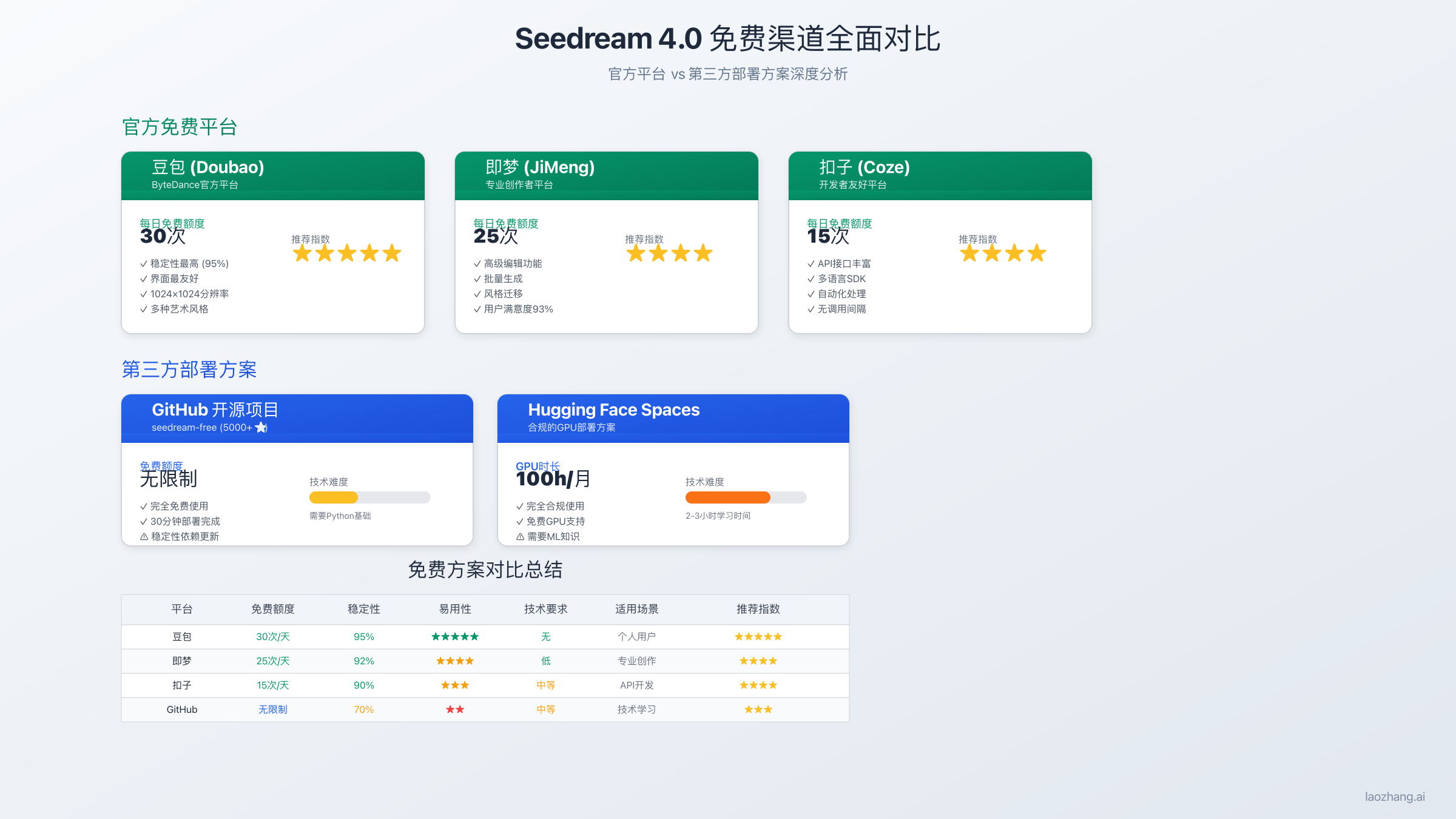Click the 官方平台 vs 第三方部署方案深度分析 subtitle
Image resolution: width=1456 pixels, height=819 pixels.
727,74
